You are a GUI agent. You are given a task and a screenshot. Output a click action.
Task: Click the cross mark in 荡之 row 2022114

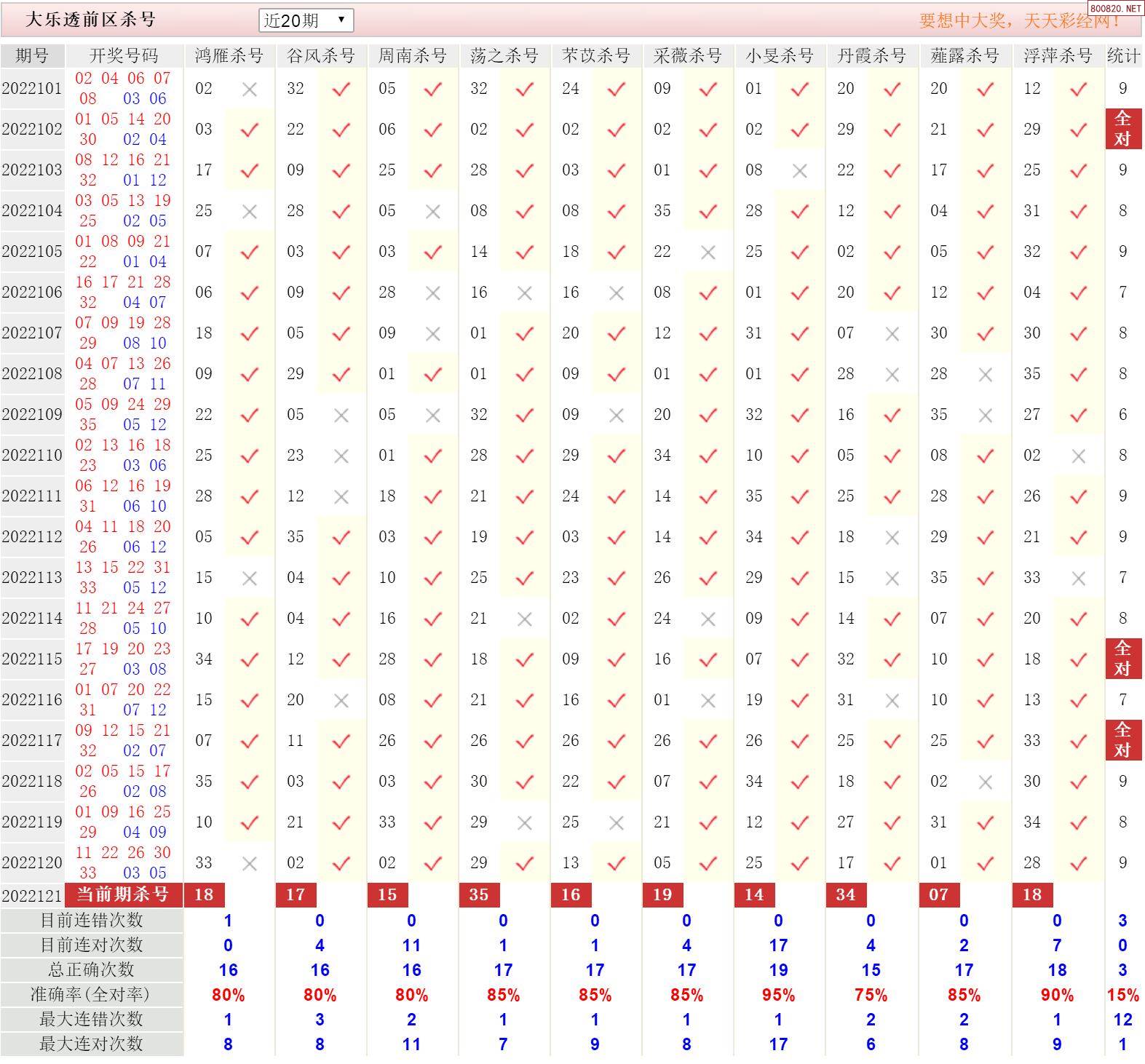tap(524, 619)
